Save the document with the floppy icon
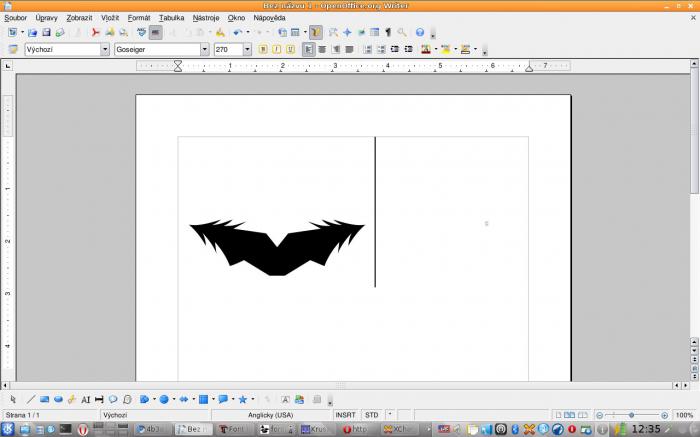This screenshot has height=437, width=700. pyautogui.click(x=46, y=33)
